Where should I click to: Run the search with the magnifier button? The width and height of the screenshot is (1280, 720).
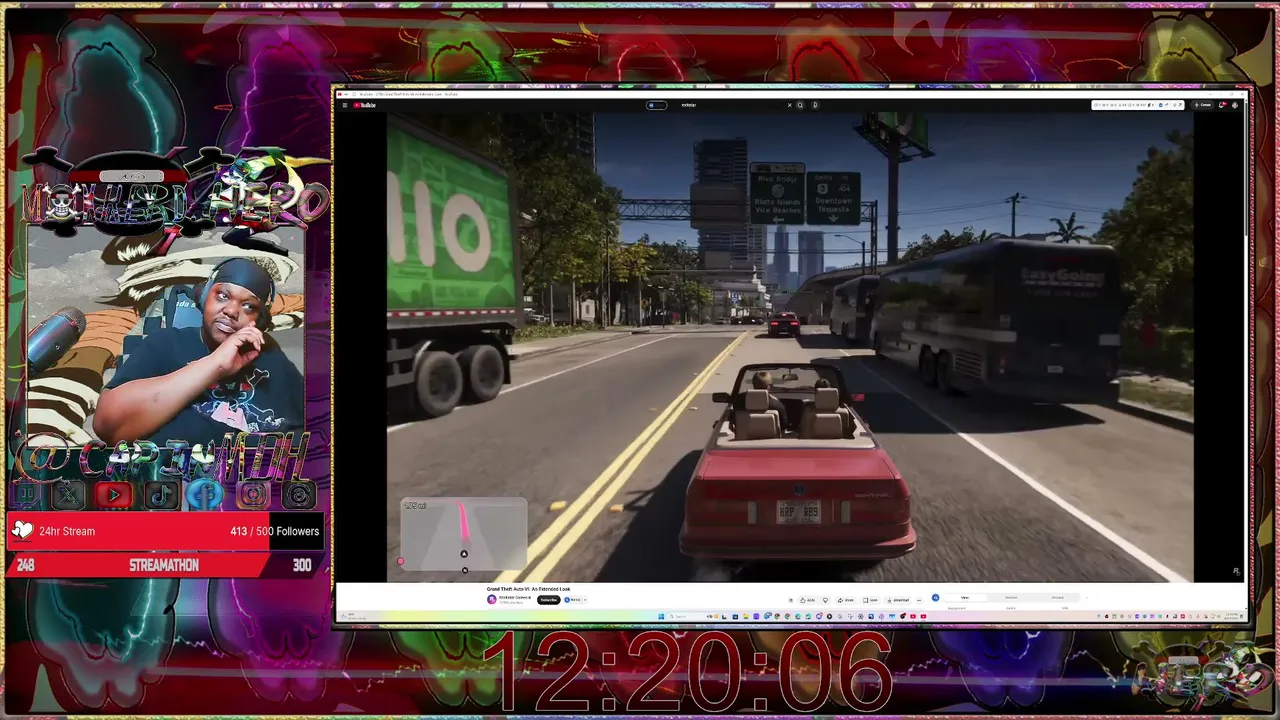pos(800,105)
